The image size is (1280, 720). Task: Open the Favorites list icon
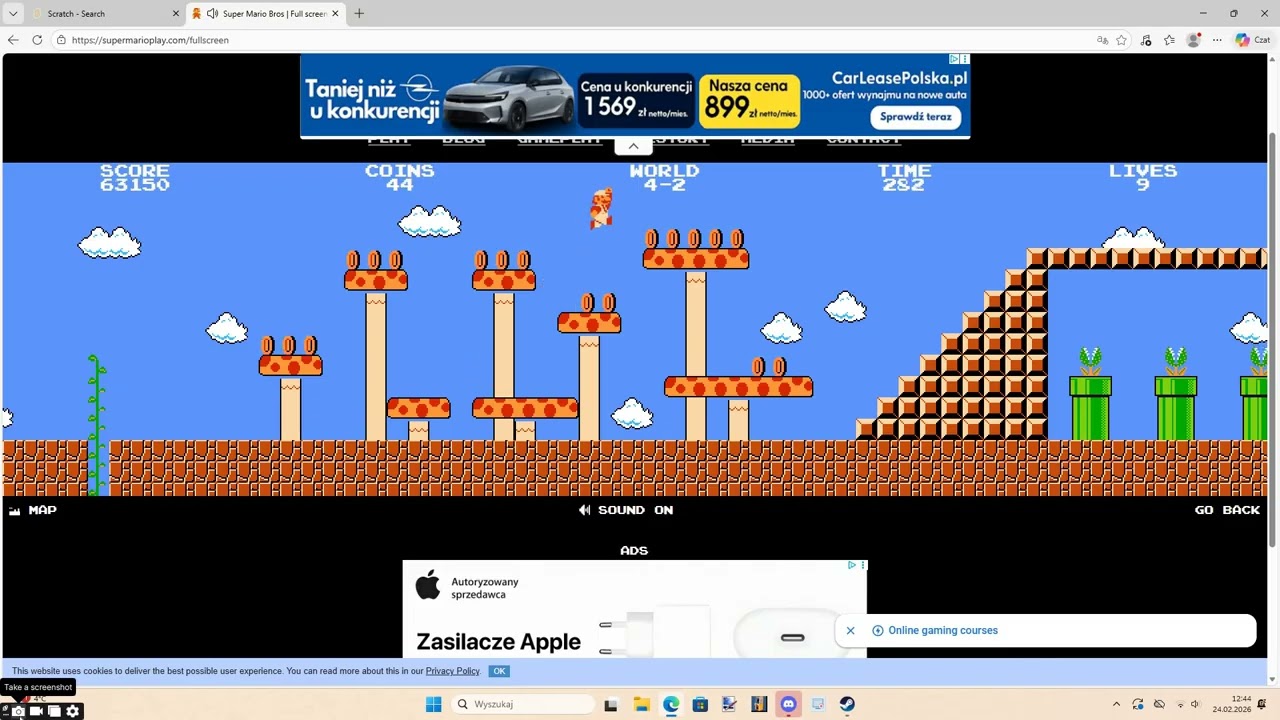click(1169, 40)
